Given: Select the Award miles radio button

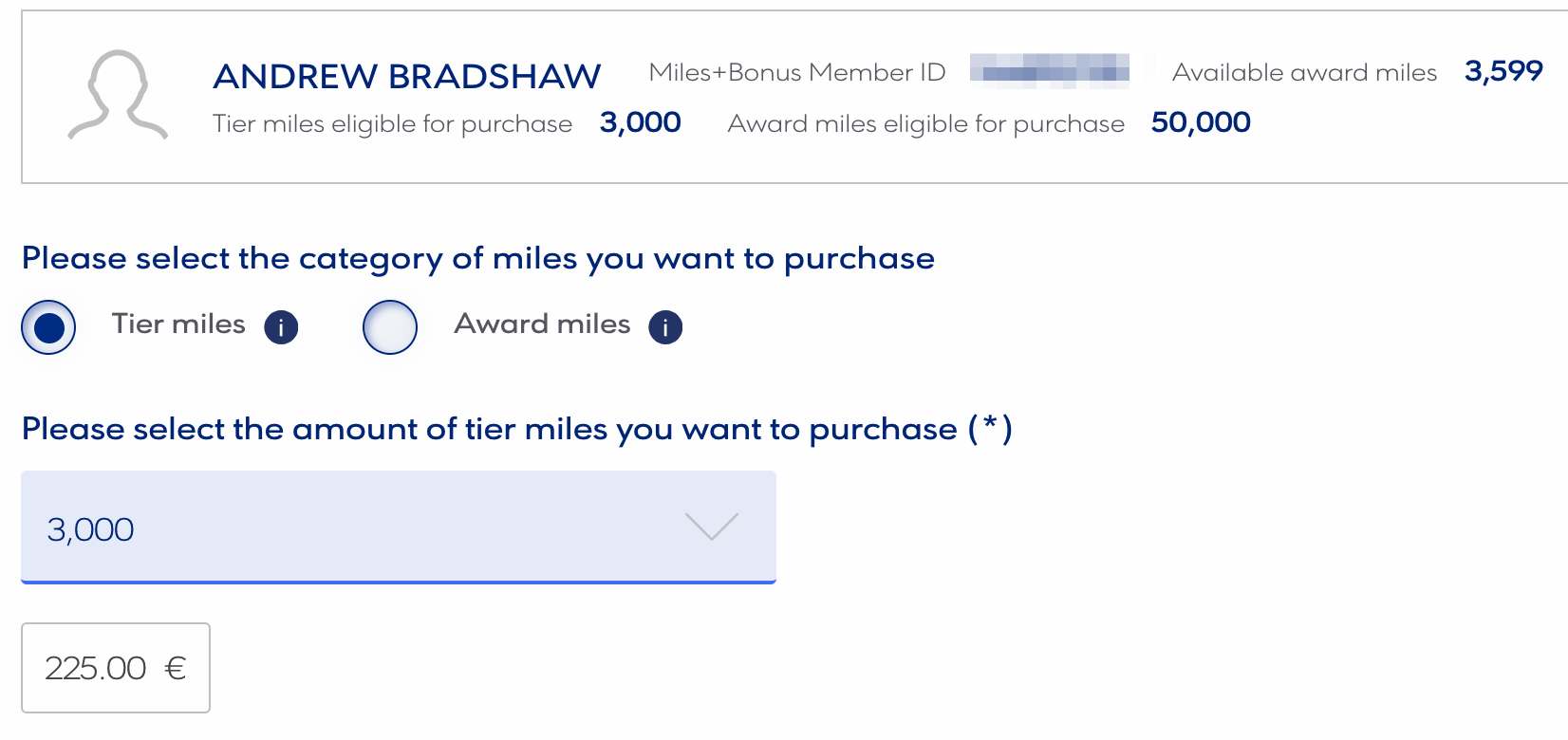Looking at the screenshot, I should [x=390, y=326].
